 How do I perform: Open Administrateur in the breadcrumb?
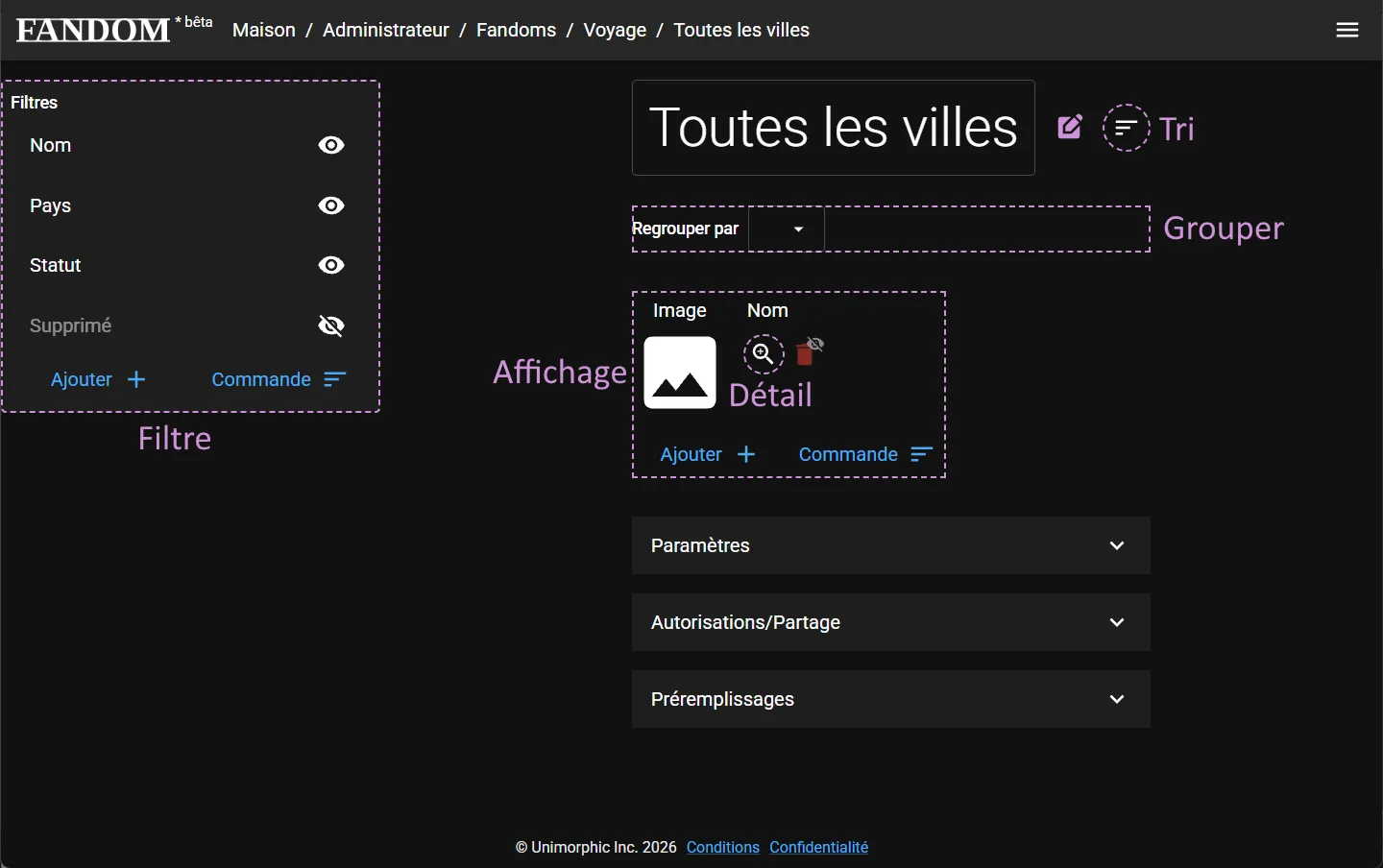(386, 30)
